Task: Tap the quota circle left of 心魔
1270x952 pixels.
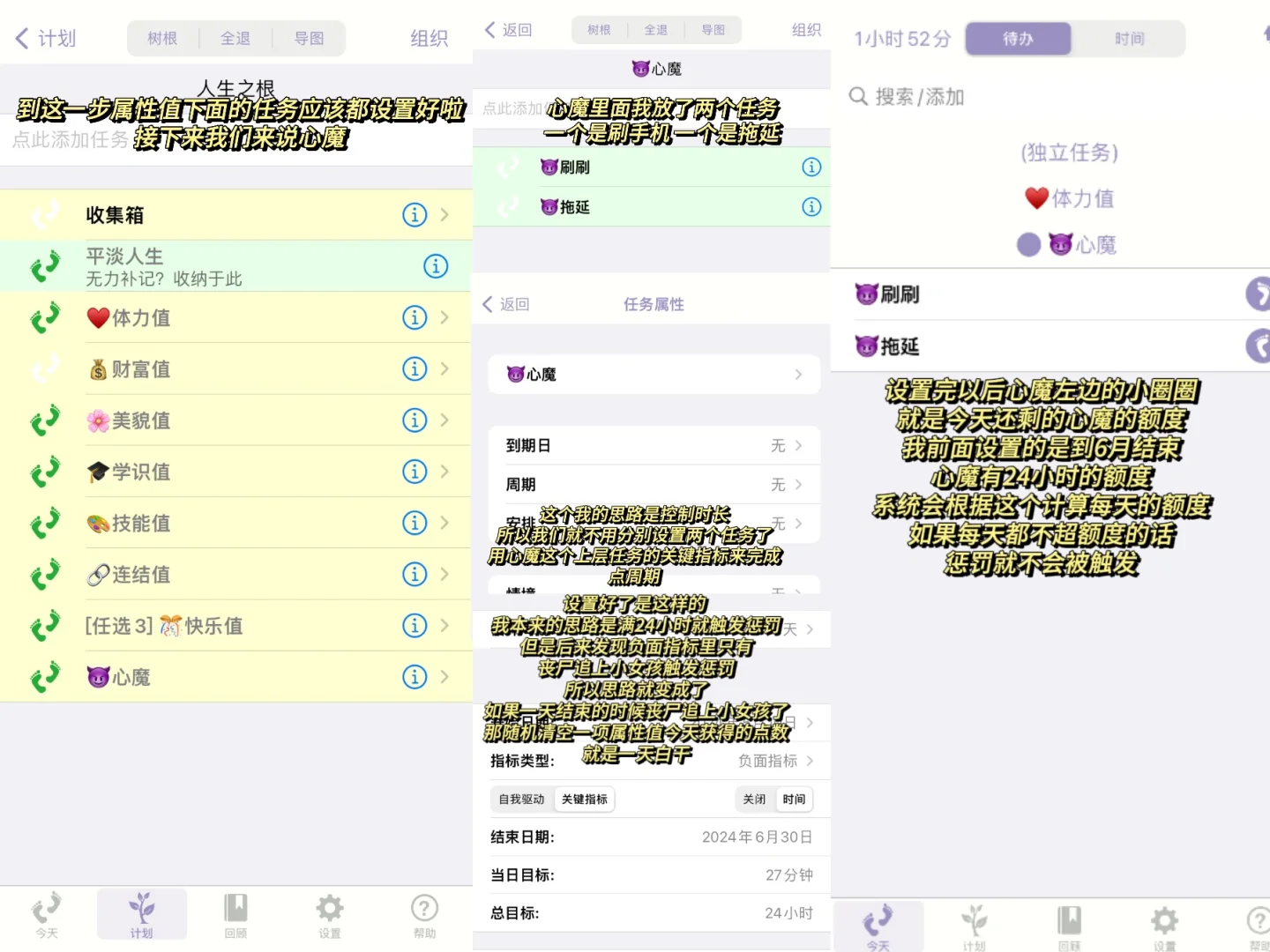Action: point(1028,244)
